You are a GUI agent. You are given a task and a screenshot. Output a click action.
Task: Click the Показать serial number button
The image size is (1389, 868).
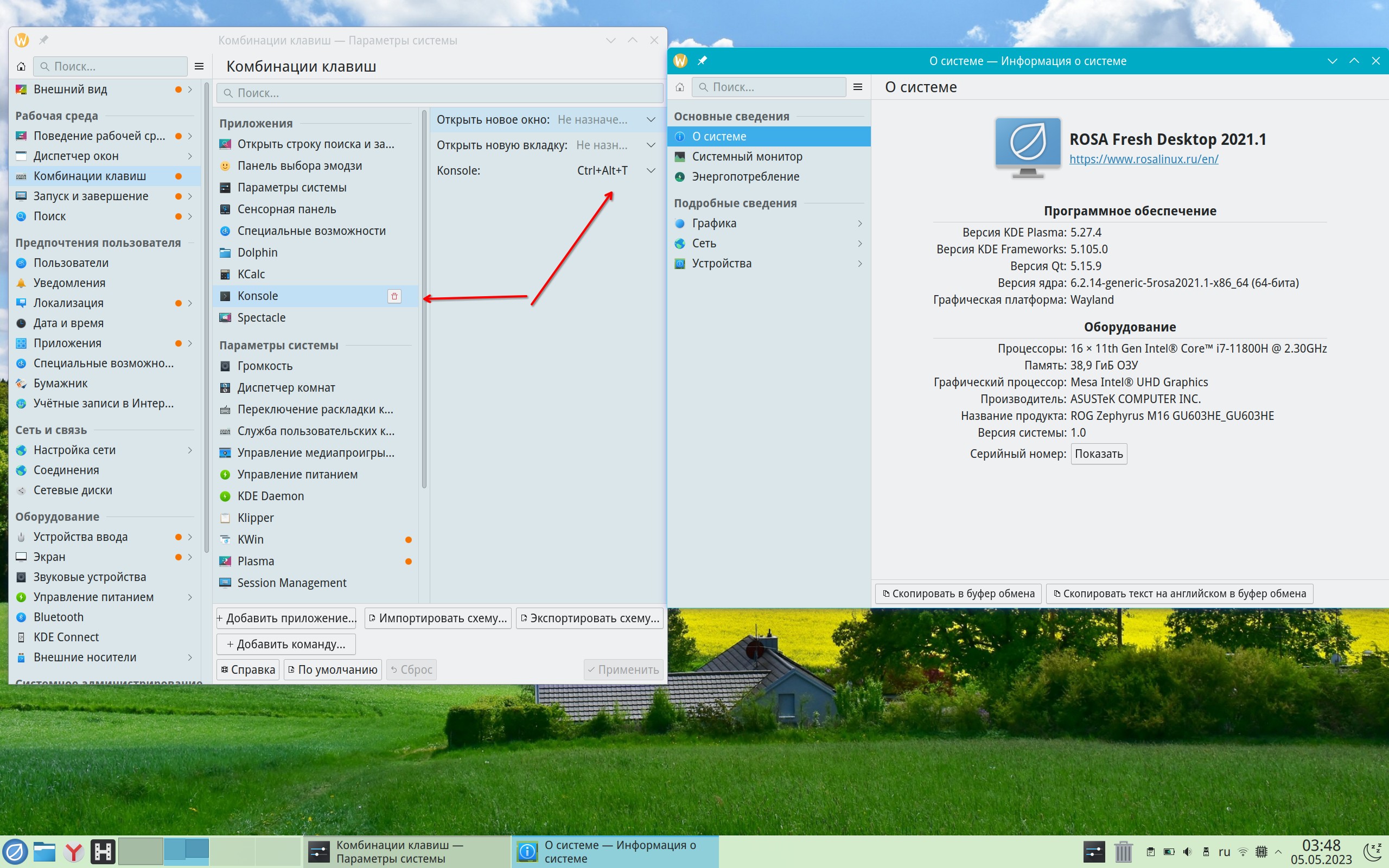pos(1098,454)
